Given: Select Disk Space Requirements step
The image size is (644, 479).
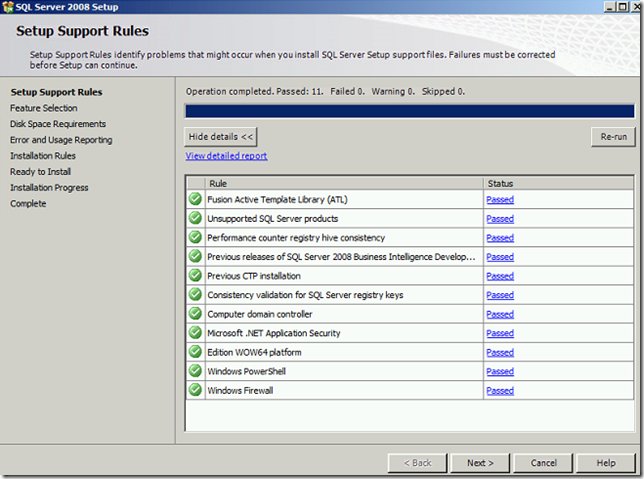Looking at the screenshot, I should tap(58, 124).
